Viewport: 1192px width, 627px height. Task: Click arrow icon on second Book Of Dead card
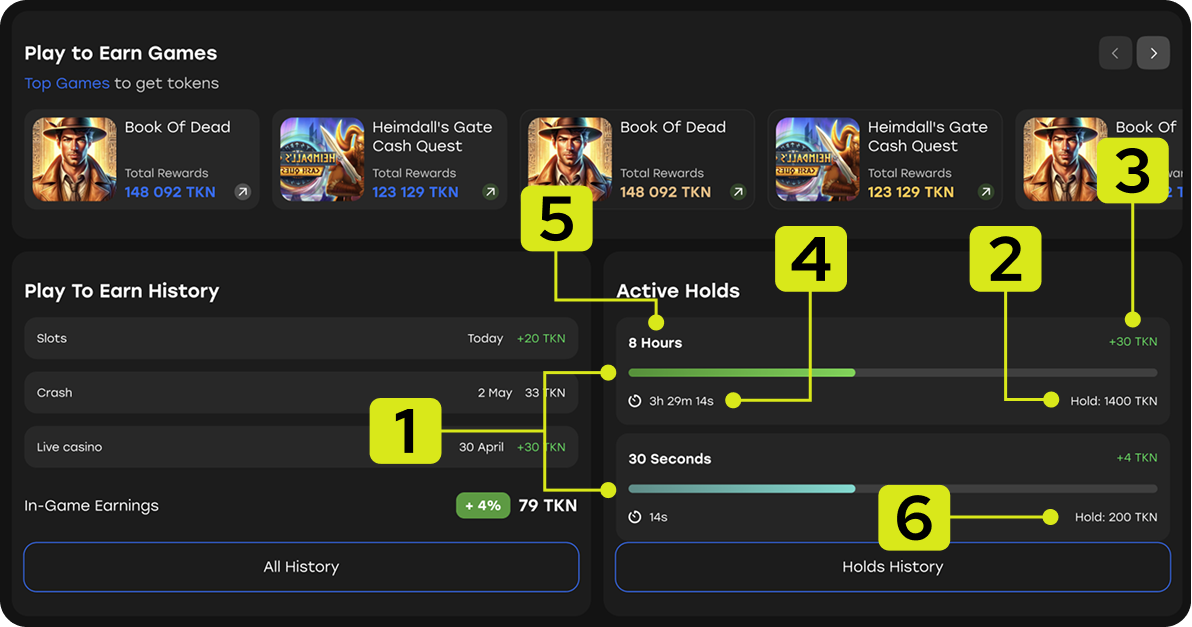tap(738, 192)
